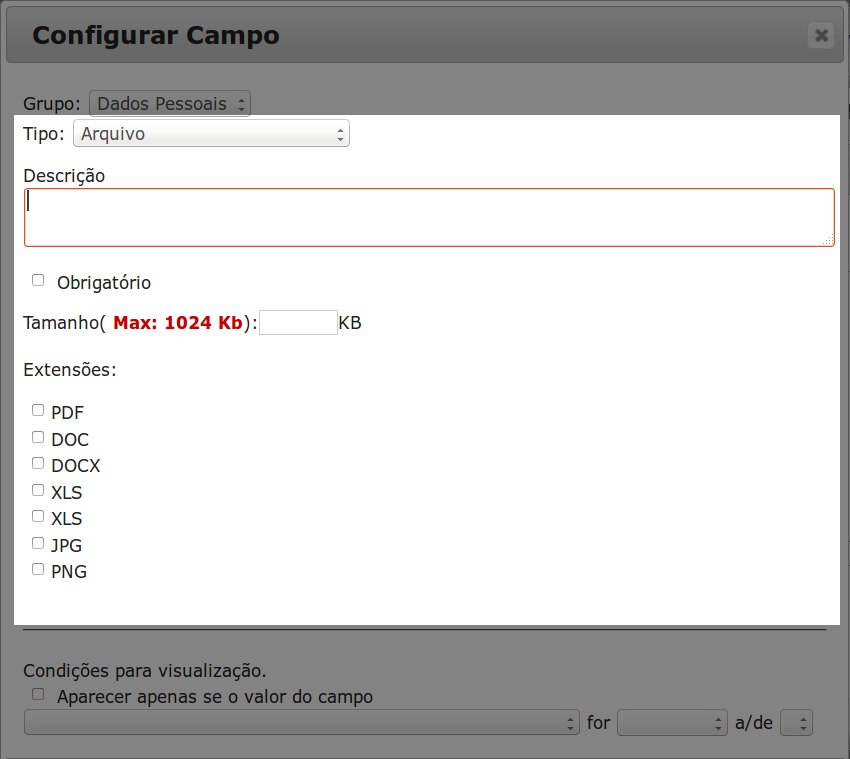The height and width of the screenshot is (759, 850).
Task: Click the Tamanho KB input field
Action: tap(298, 323)
